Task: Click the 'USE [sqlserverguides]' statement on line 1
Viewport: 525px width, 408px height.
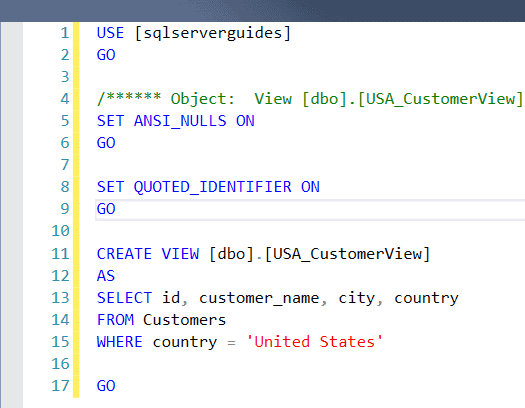Action: [x=194, y=33]
